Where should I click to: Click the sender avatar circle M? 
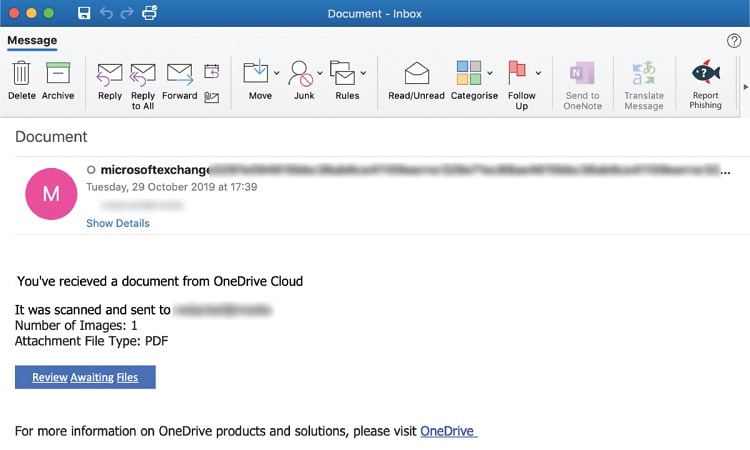click(51, 194)
